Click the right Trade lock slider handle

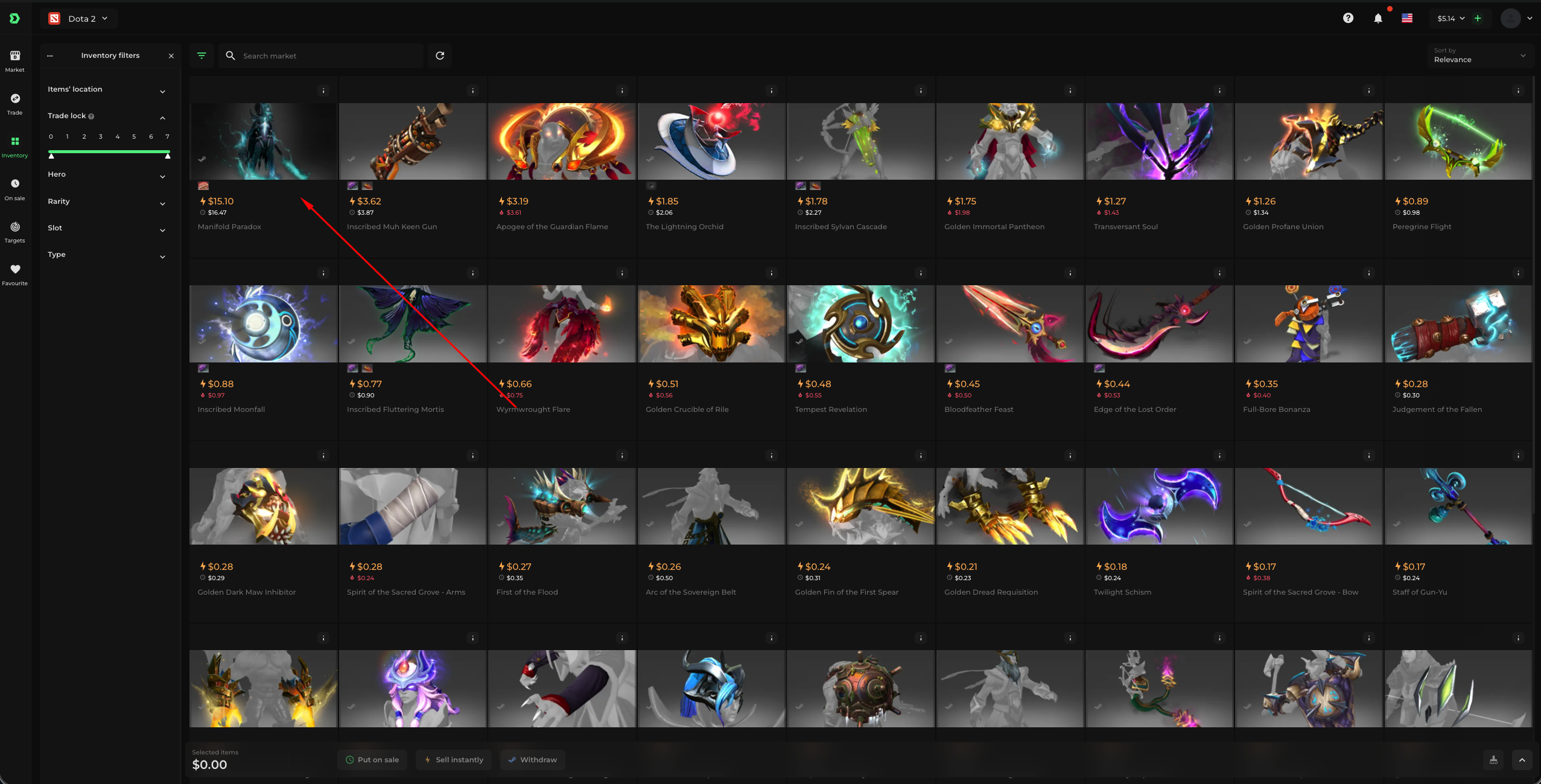tap(168, 156)
